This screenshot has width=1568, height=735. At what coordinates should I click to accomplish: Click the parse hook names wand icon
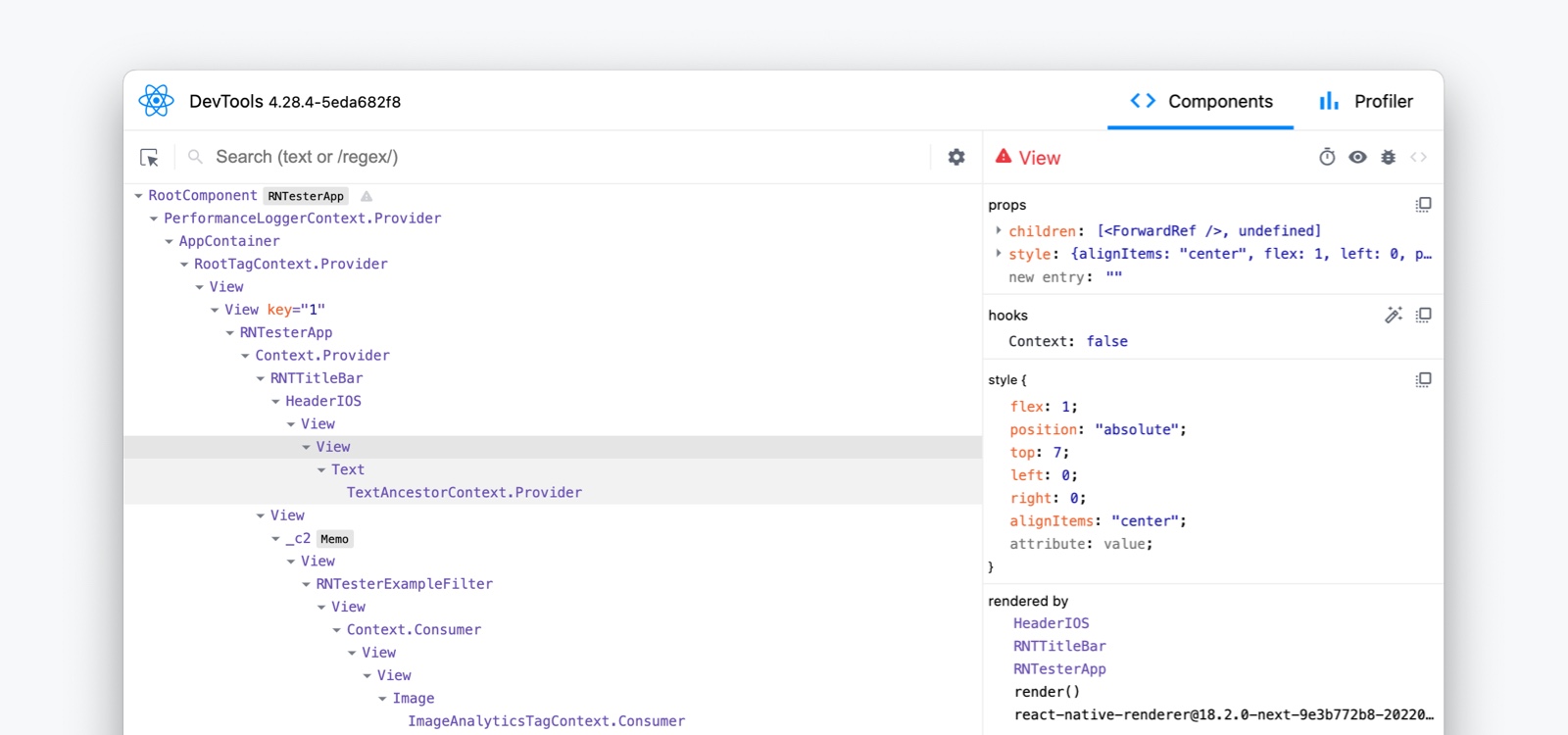coord(1393,315)
